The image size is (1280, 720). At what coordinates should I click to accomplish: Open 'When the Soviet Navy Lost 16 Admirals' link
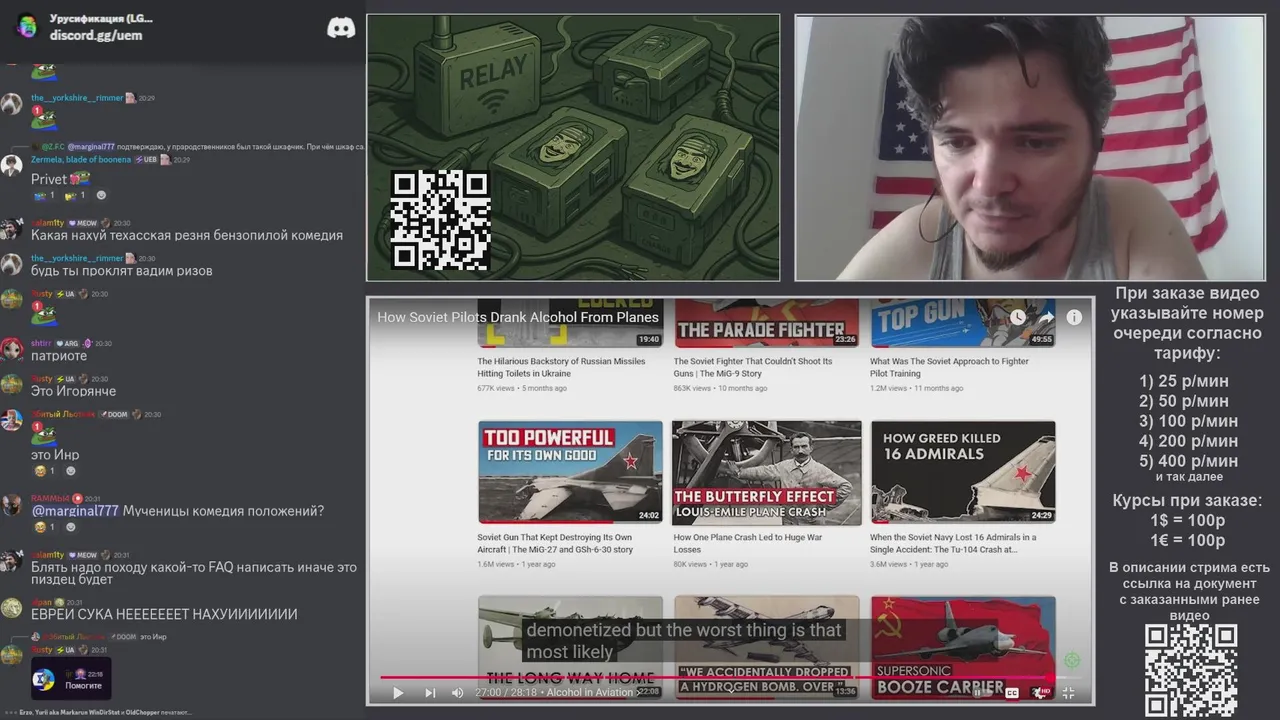[953, 543]
